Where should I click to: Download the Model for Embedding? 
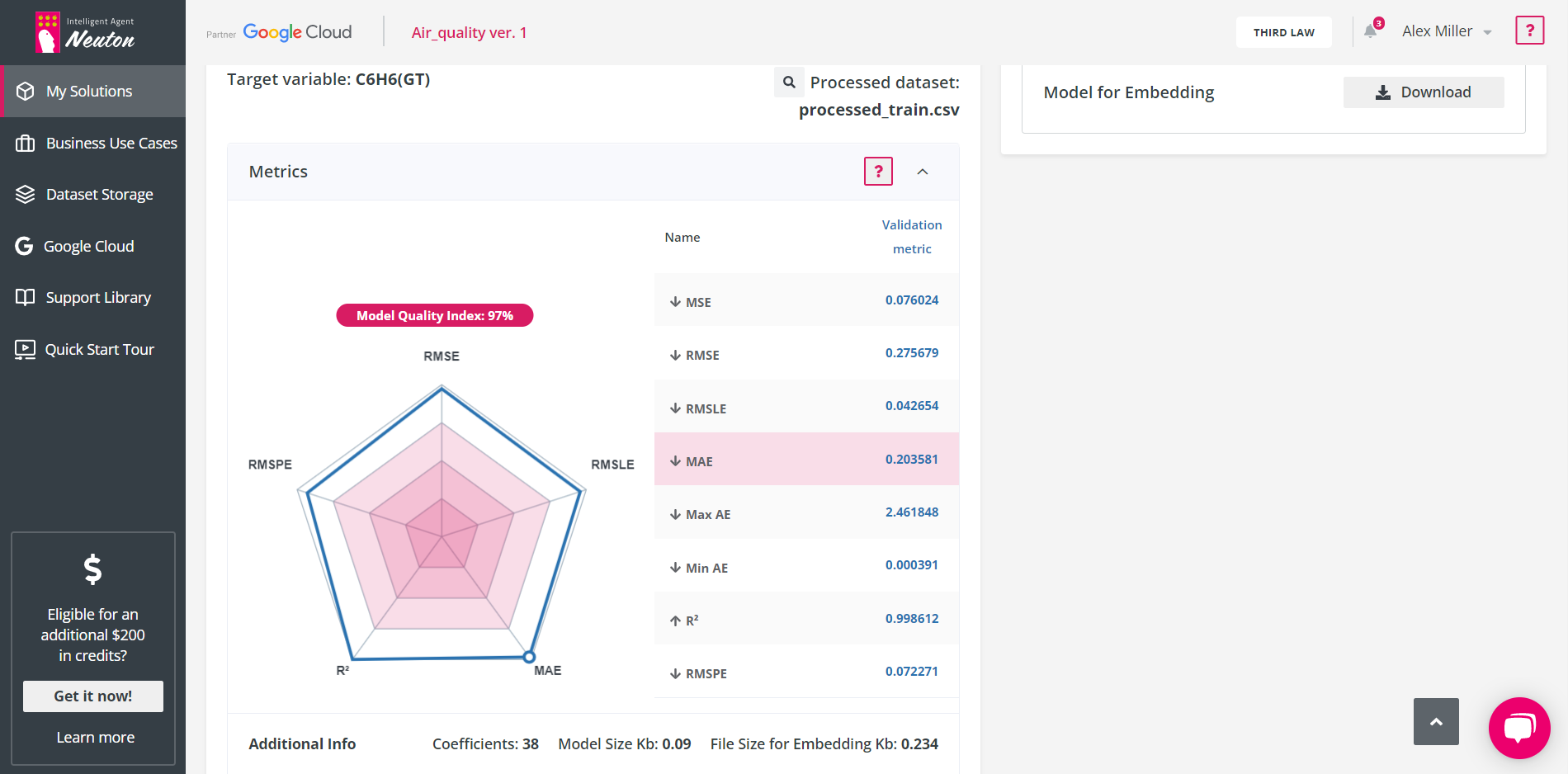tap(1423, 92)
